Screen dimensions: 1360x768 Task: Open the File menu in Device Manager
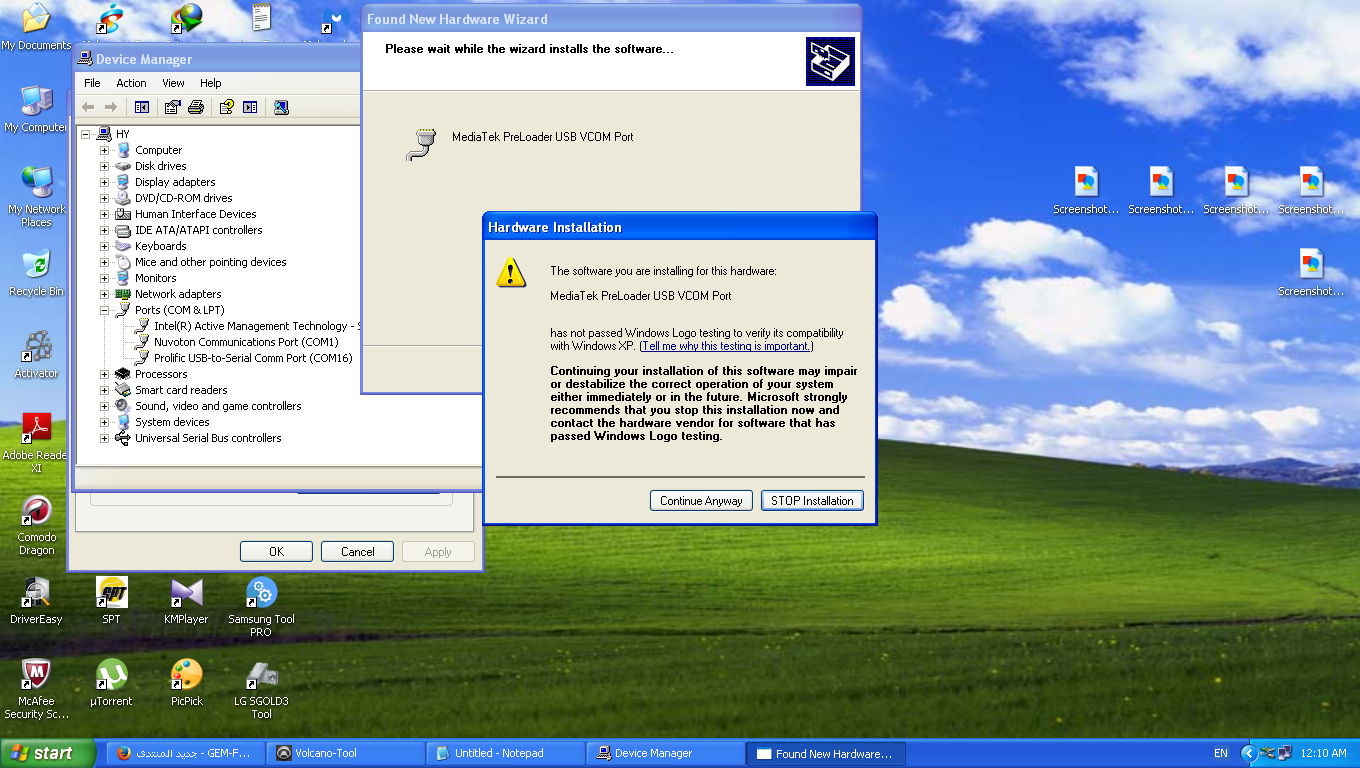[x=92, y=83]
